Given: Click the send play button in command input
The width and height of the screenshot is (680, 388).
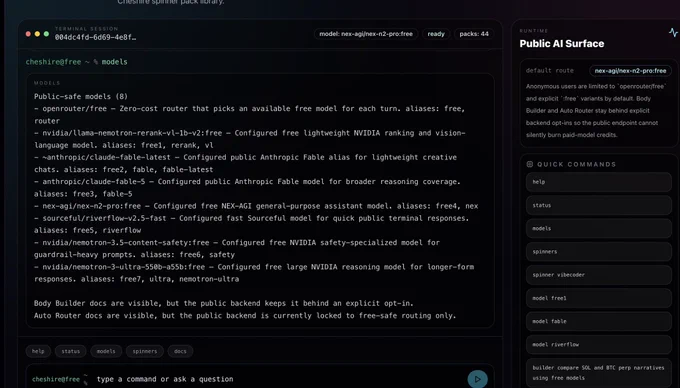Looking at the screenshot, I should pyautogui.click(x=477, y=379).
